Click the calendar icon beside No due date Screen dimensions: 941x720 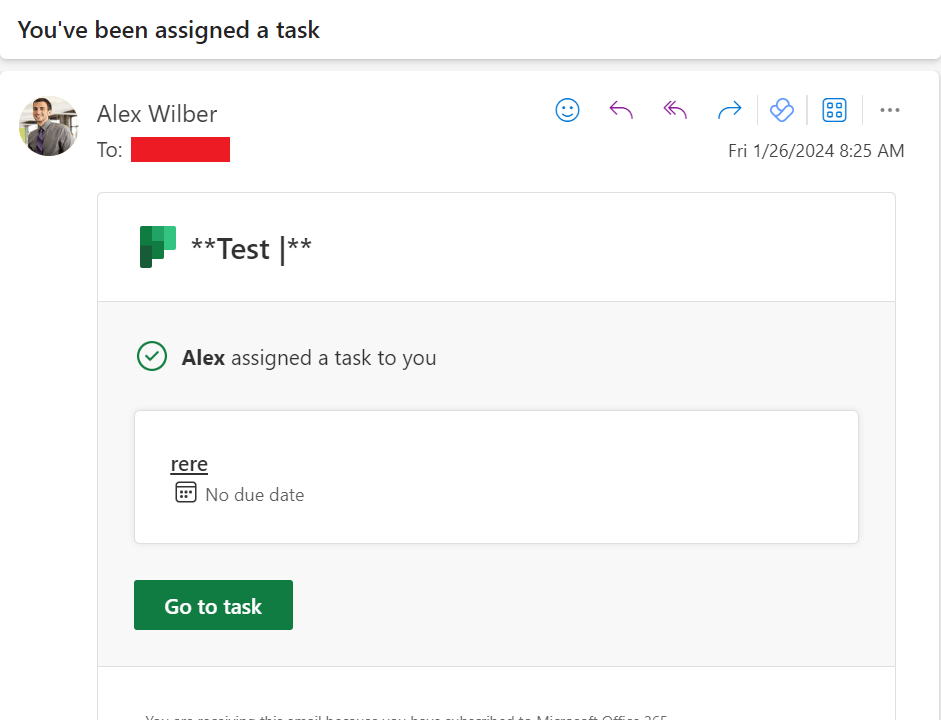coord(185,493)
